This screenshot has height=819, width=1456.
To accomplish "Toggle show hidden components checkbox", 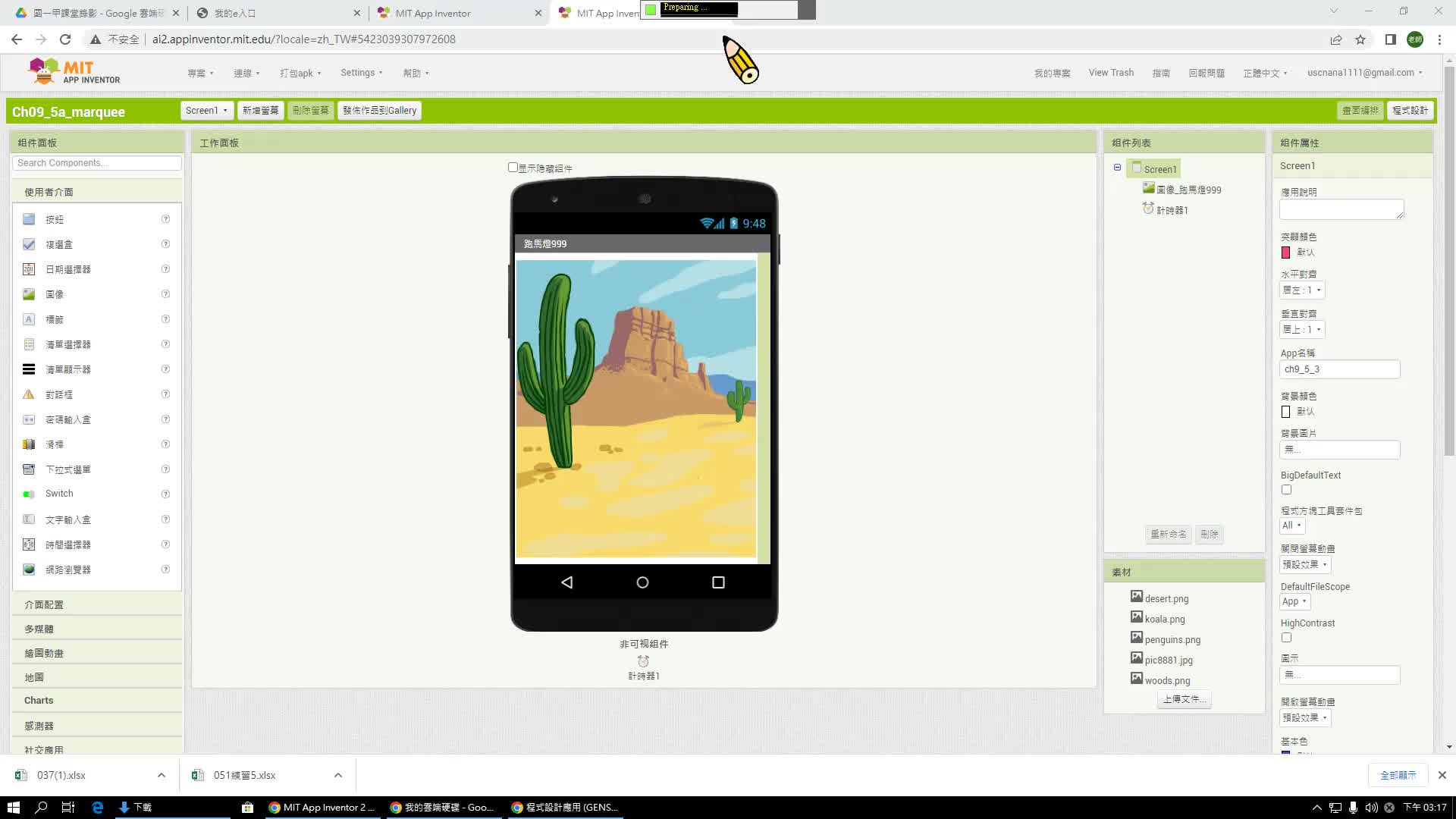I will 513,168.
